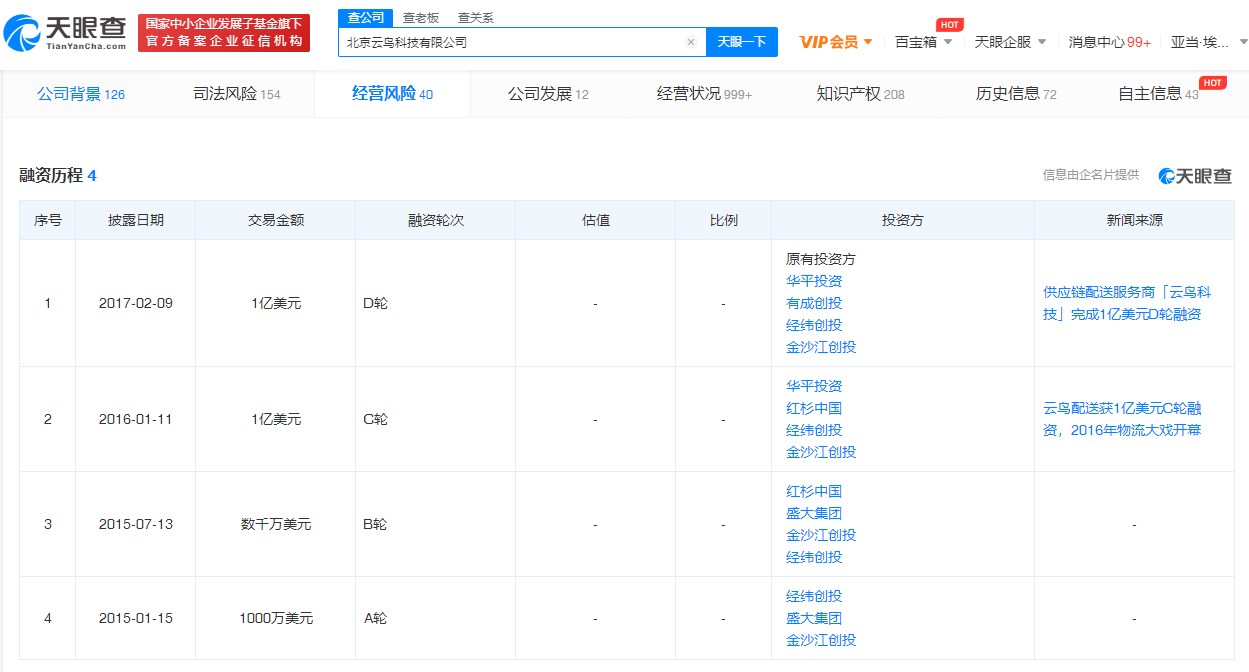The height and width of the screenshot is (672, 1249).
Task: Open 盛大集团 in the A轮 row
Action: coord(814,618)
